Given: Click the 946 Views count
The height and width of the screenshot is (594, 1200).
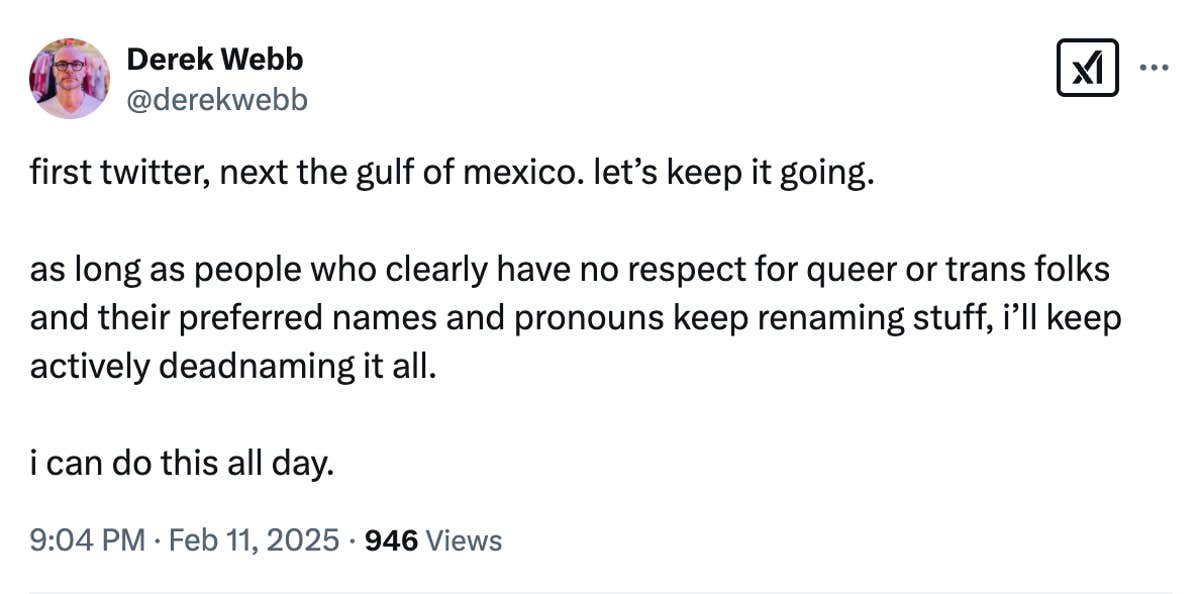Looking at the screenshot, I should pyautogui.click(x=430, y=539).
